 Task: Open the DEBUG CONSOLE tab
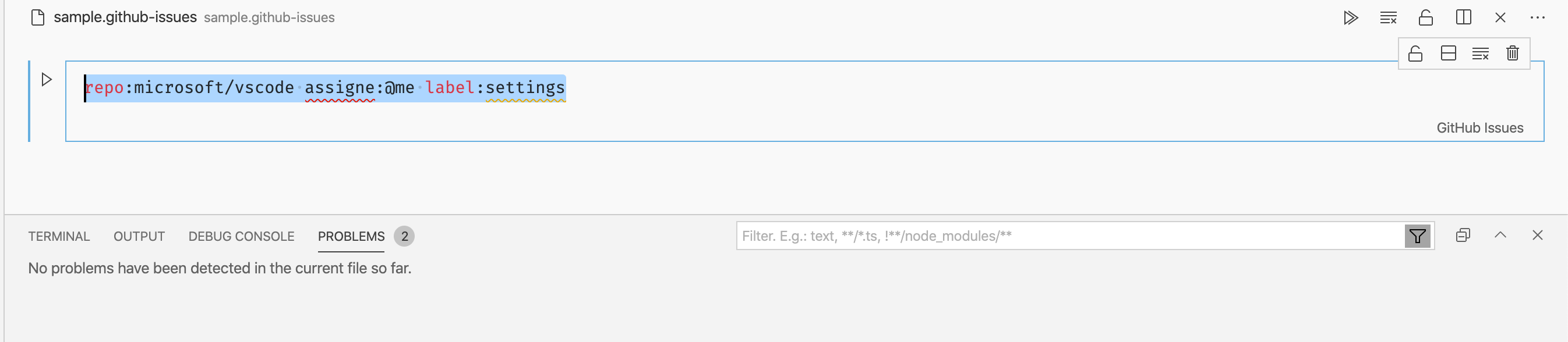pos(241,236)
